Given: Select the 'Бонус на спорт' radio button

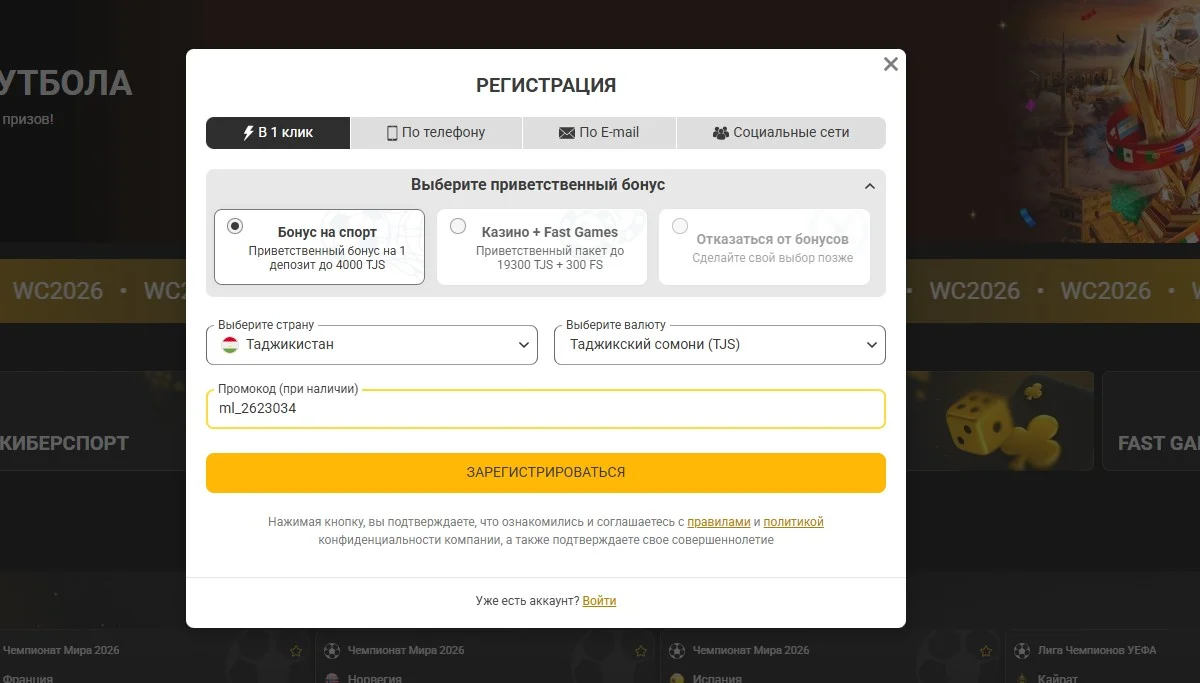Looking at the screenshot, I should pos(235,226).
